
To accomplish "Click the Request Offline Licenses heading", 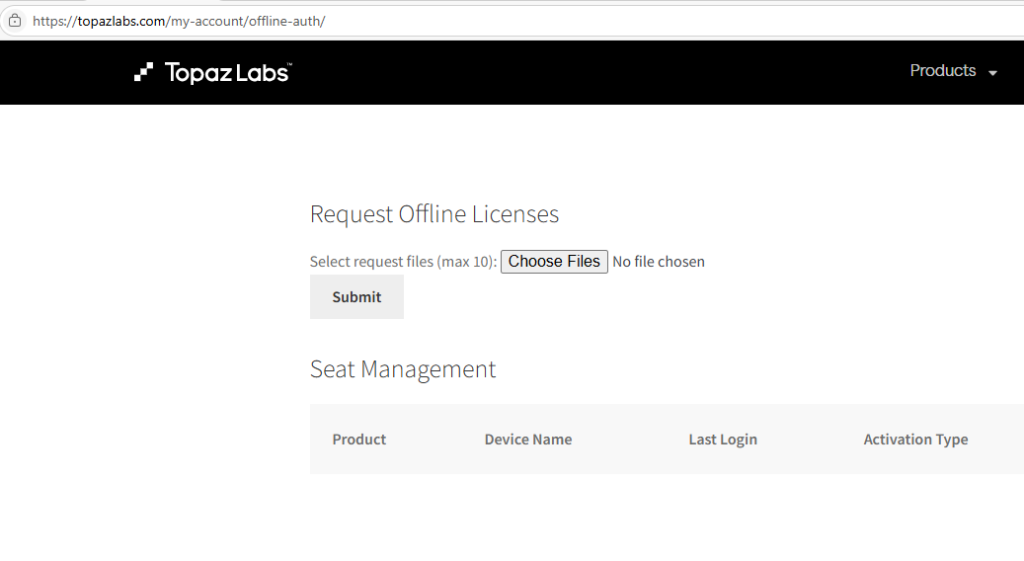I will [434, 214].
